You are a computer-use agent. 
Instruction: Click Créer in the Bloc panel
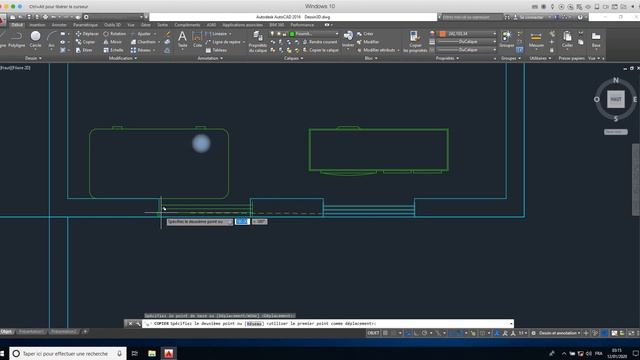[365, 34]
